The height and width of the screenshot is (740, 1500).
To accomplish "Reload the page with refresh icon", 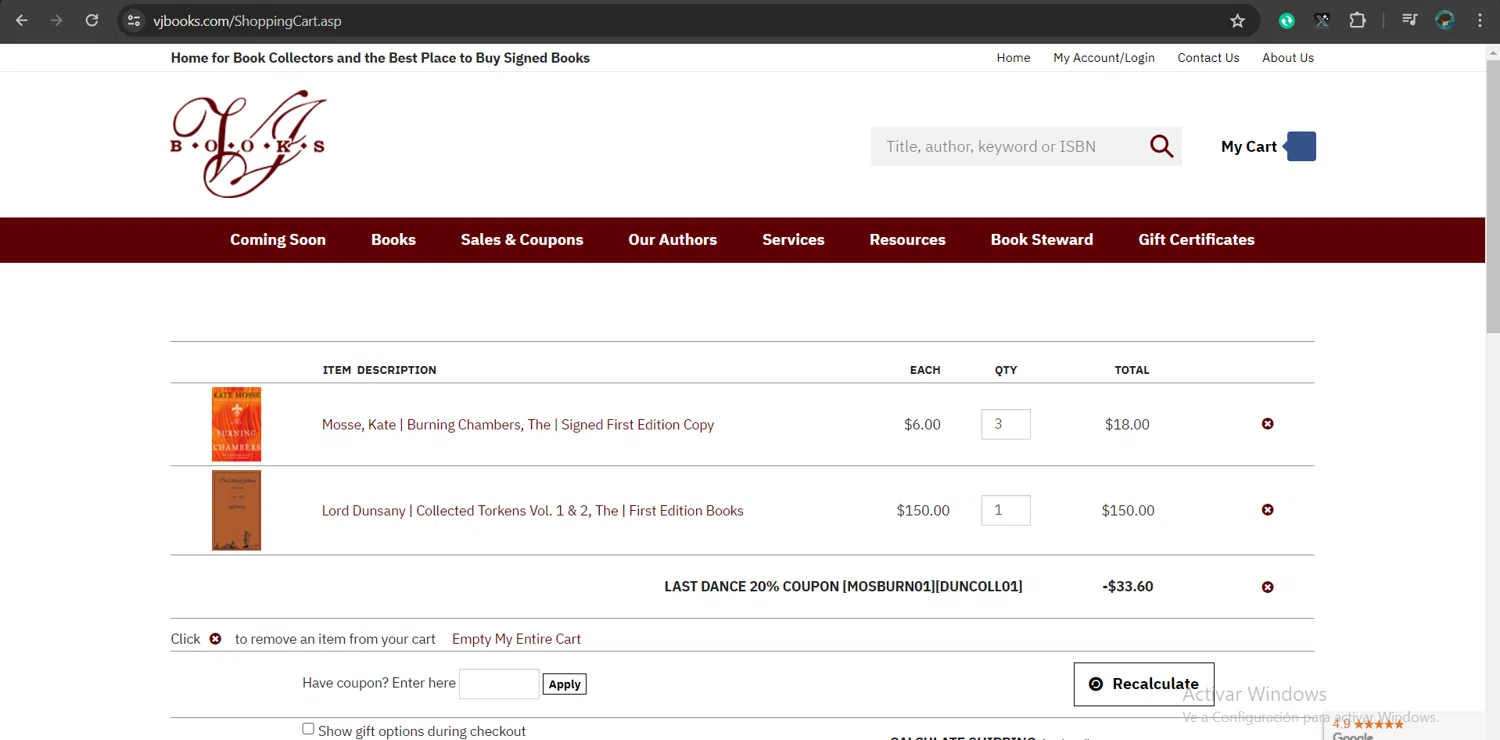I will coord(92,20).
